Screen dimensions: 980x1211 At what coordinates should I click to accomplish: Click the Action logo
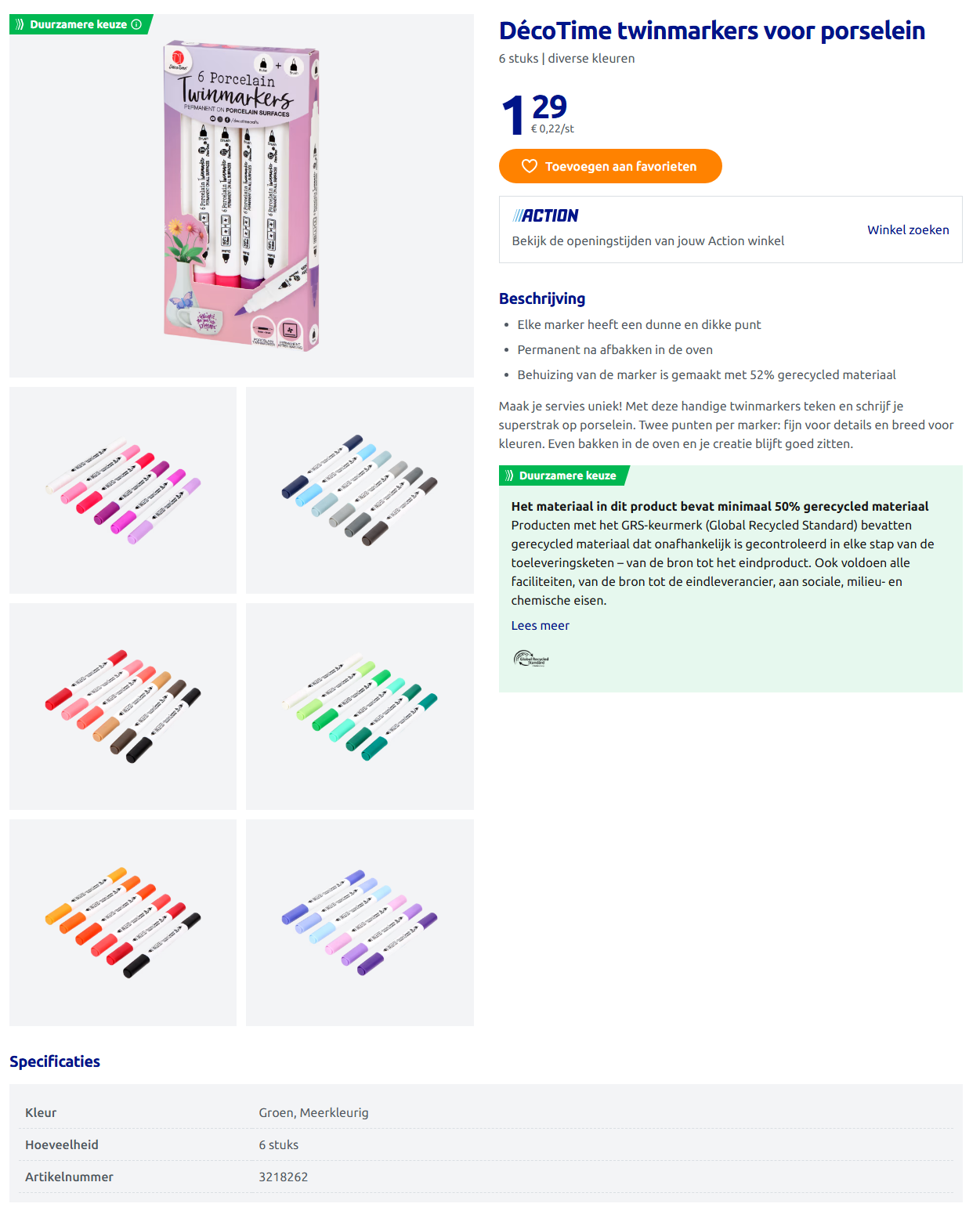click(545, 215)
